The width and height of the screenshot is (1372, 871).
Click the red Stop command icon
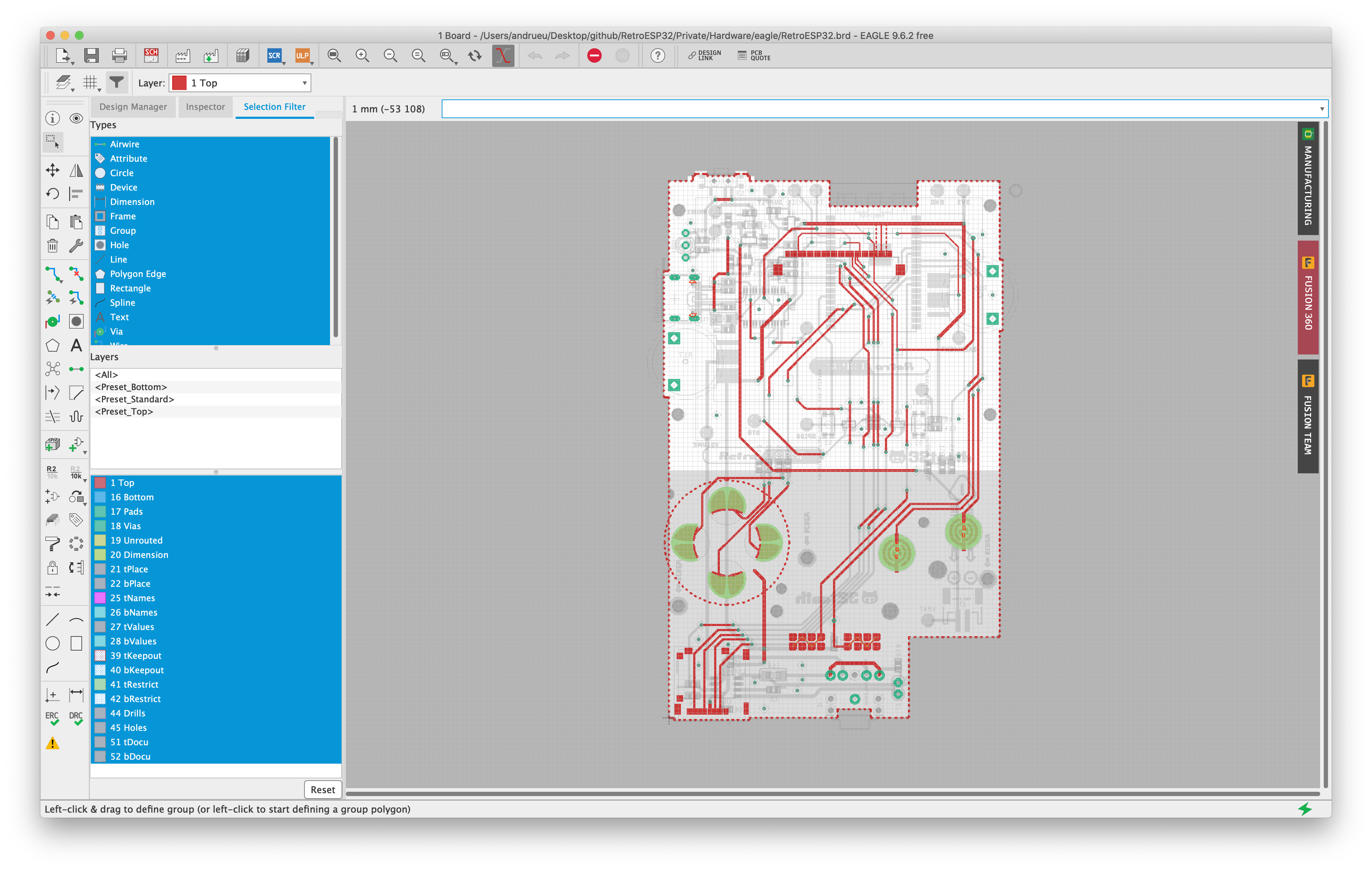coord(594,55)
